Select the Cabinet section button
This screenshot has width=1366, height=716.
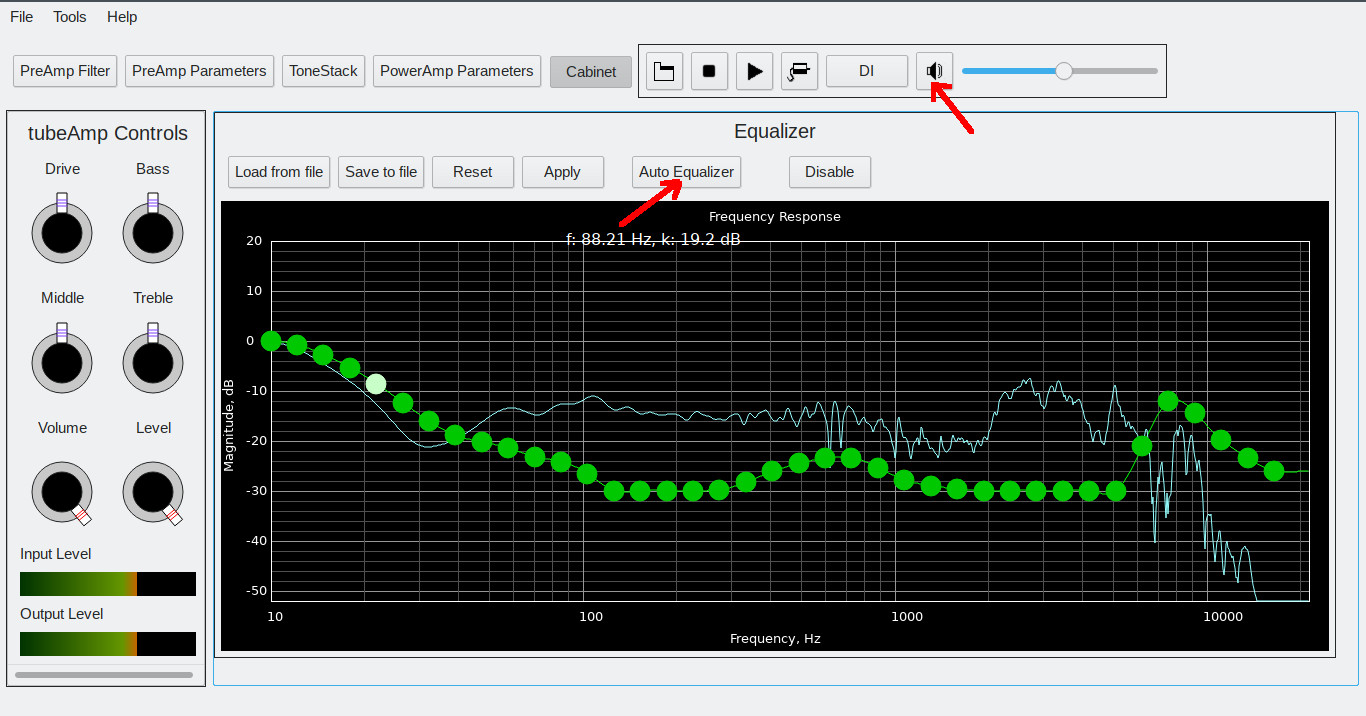[591, 71]
